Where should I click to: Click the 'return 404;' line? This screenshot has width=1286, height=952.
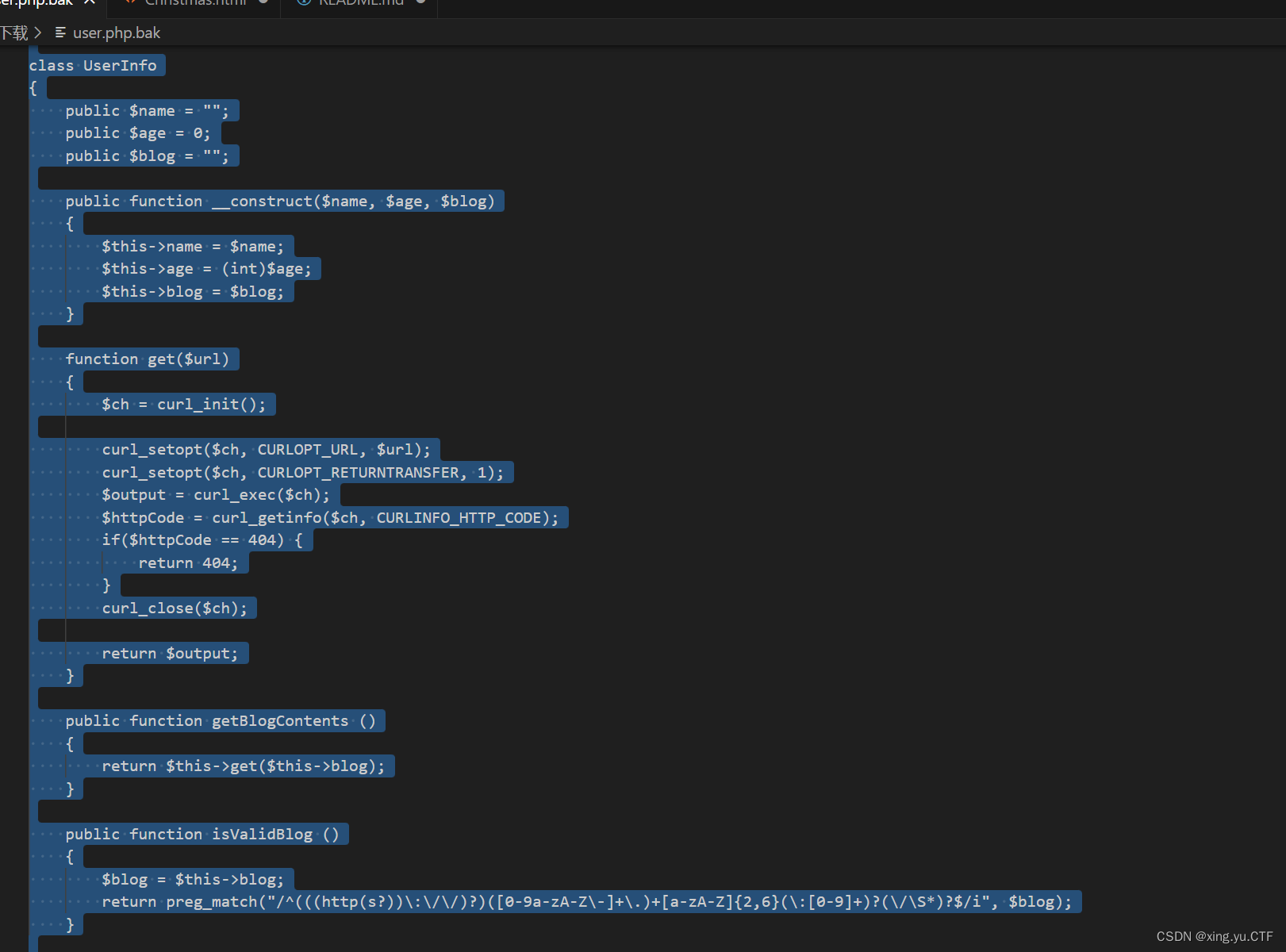188,563
